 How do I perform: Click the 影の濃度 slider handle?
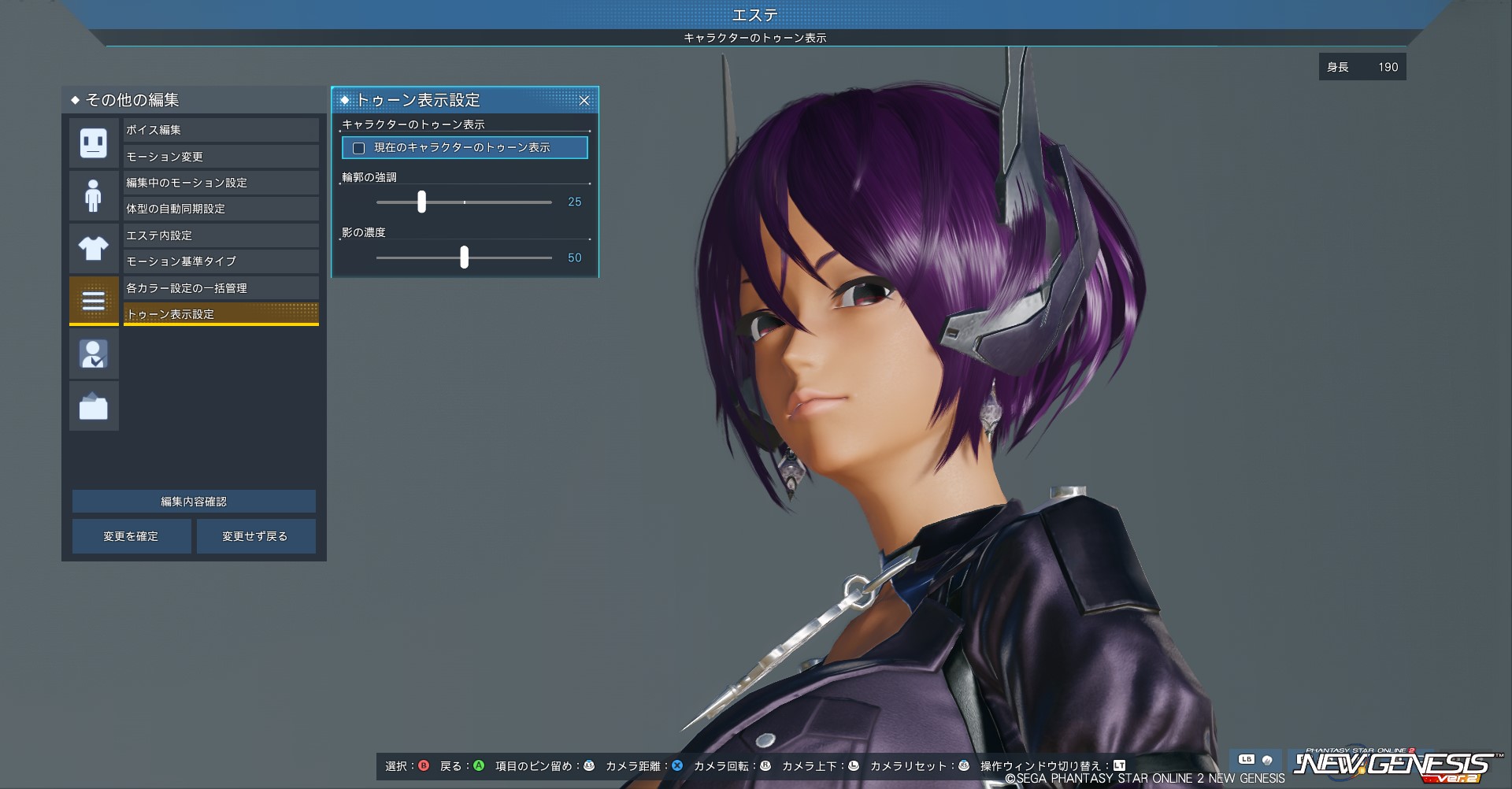tap(464, 257)
